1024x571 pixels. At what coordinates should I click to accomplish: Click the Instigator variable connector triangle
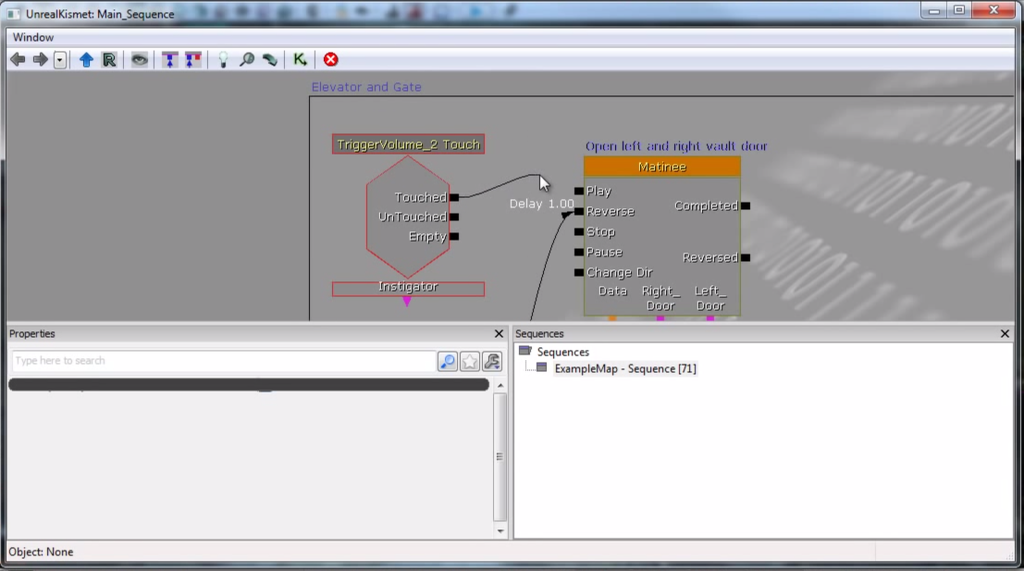pos(407,302)
